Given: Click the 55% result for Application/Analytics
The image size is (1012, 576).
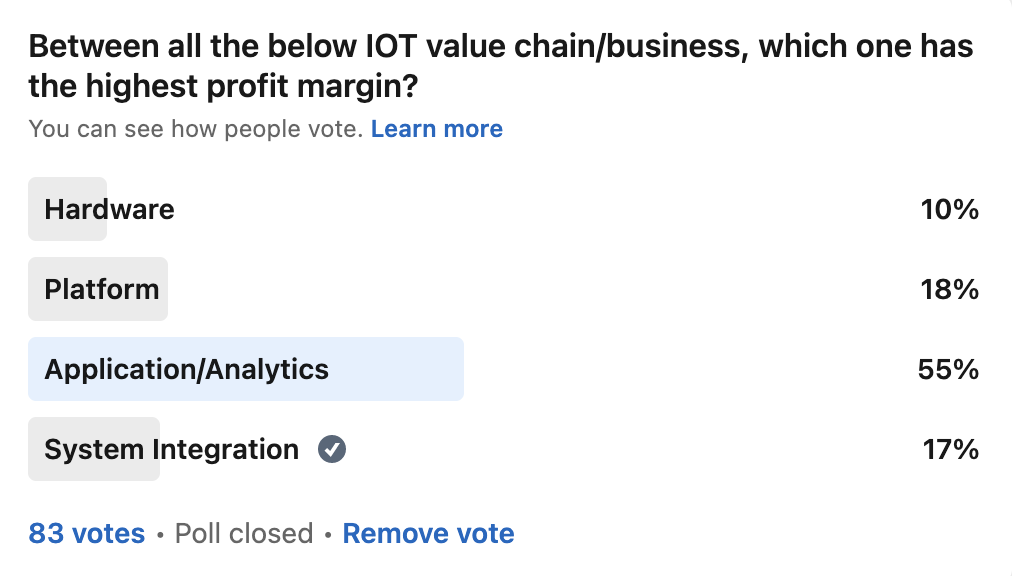Looking at the screenshot, I should [948, 369].
